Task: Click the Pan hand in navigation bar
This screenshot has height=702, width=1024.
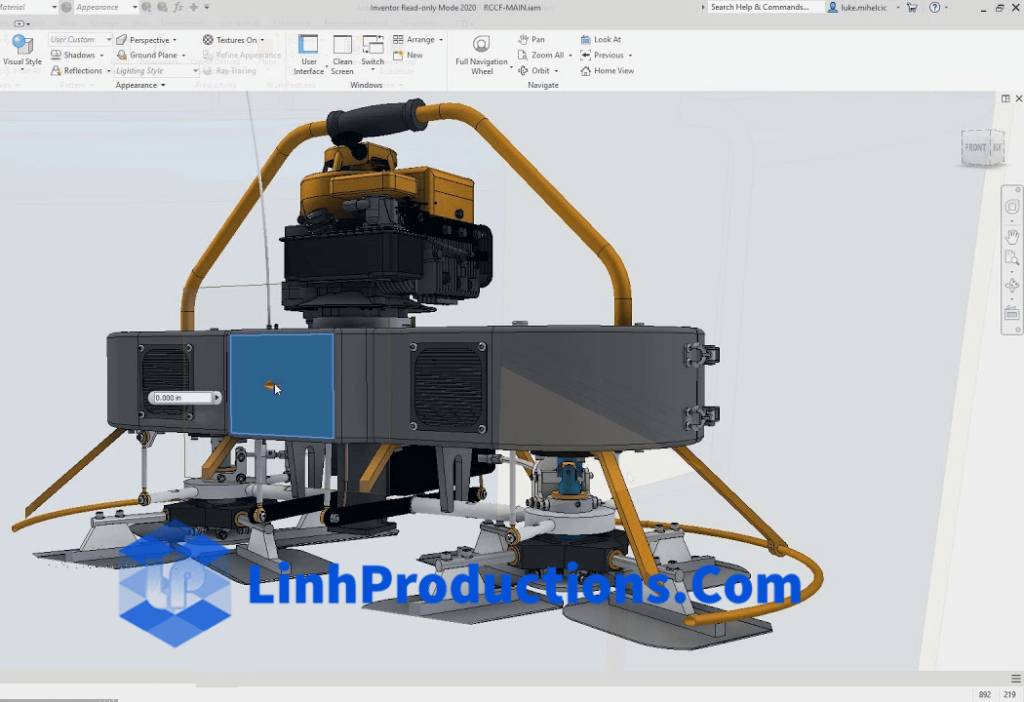Action: [1012, 235]
